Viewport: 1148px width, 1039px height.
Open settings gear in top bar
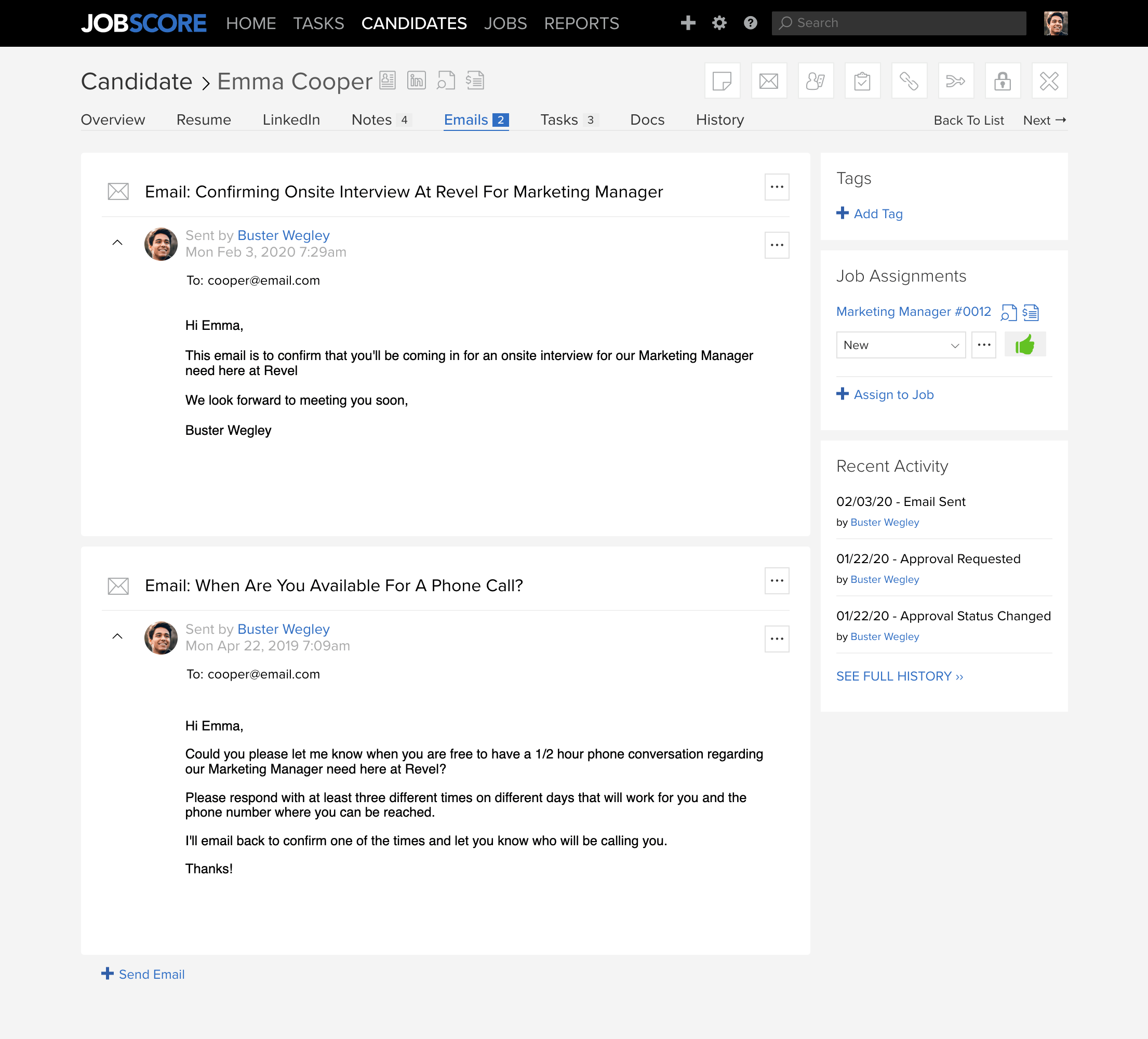pos(719,23)
